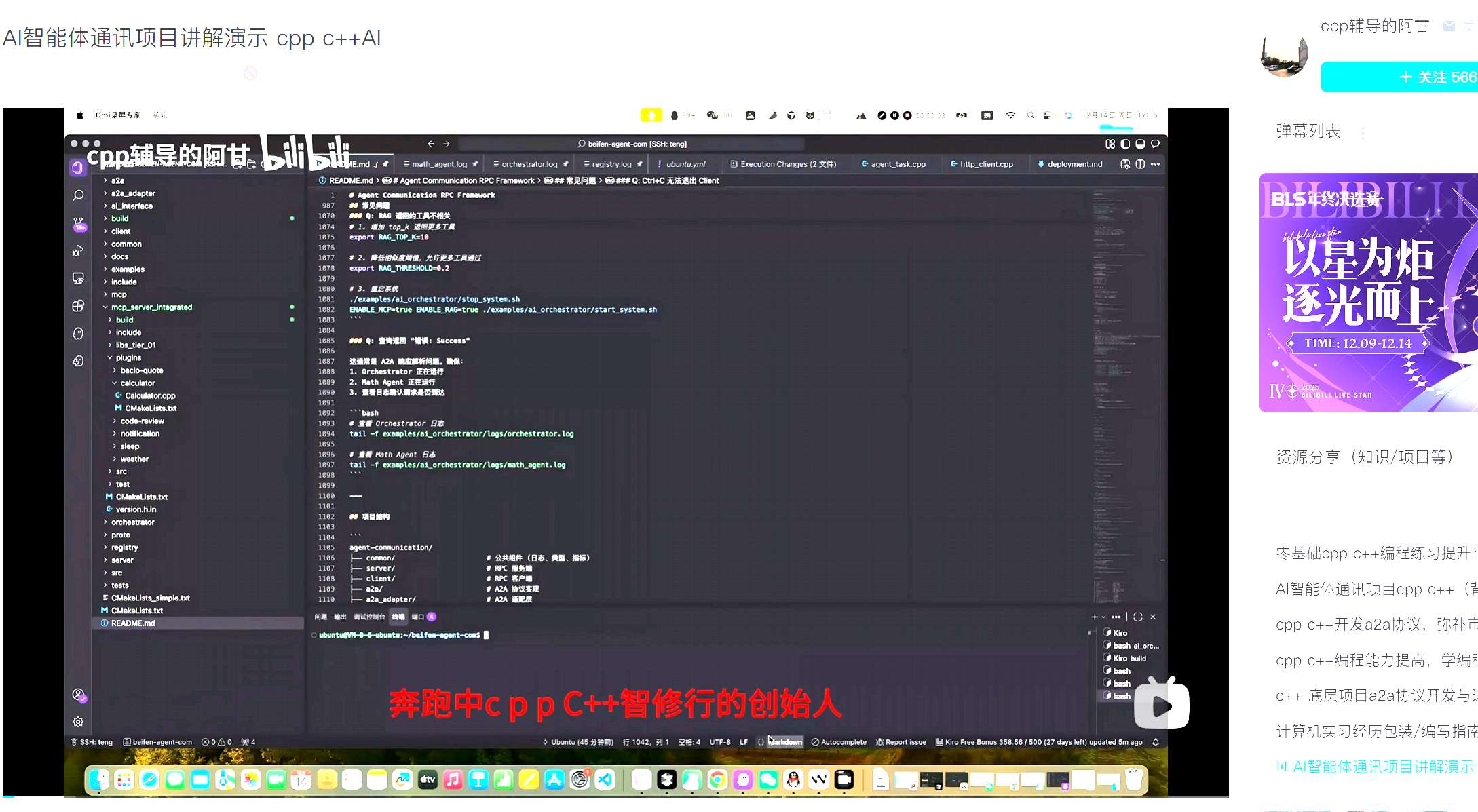Toggle the split editor layout icon
This screenshot has height=812, width=1478.
coord(1140,164)
